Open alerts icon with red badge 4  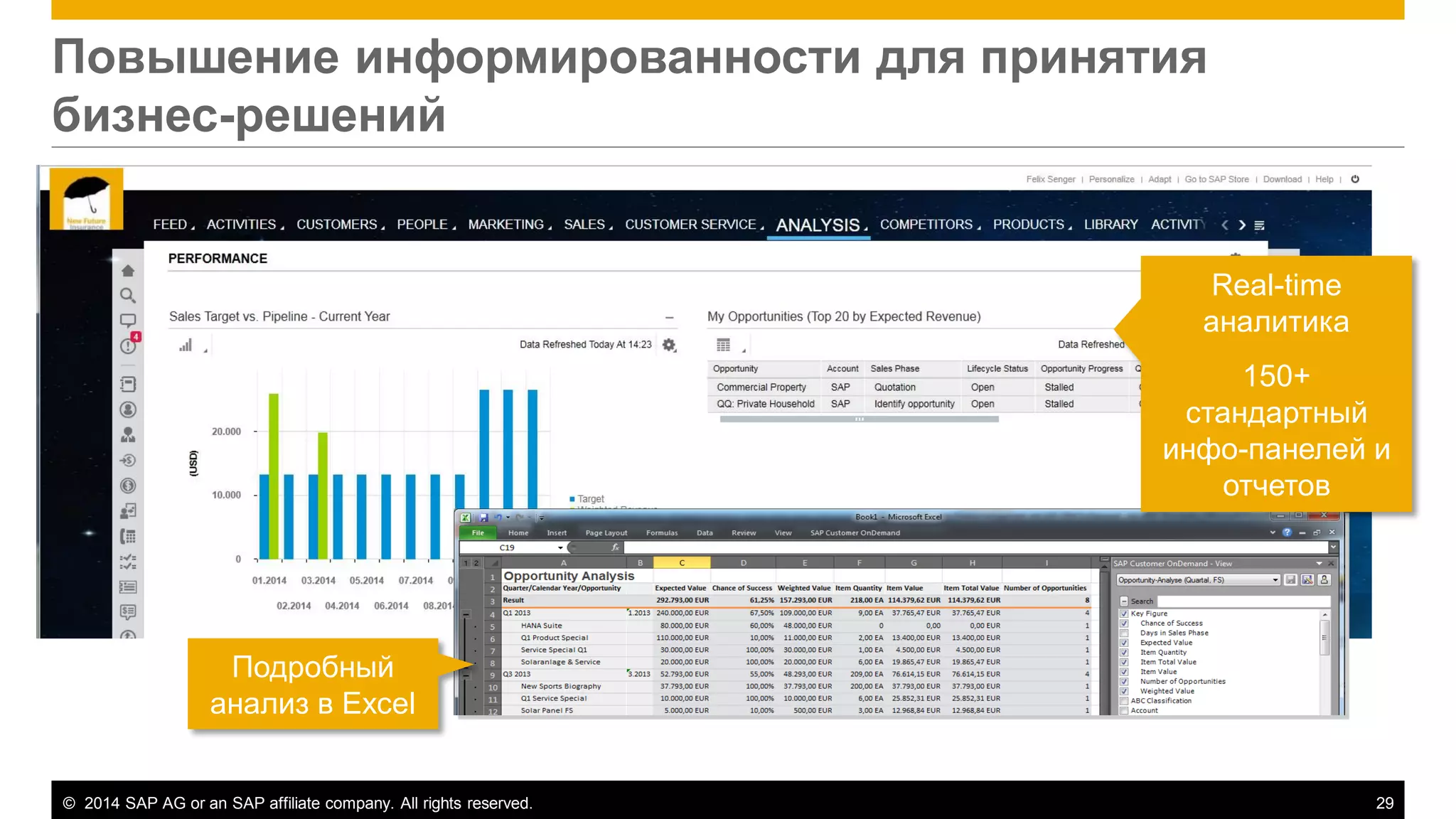(x=129, y=345)
